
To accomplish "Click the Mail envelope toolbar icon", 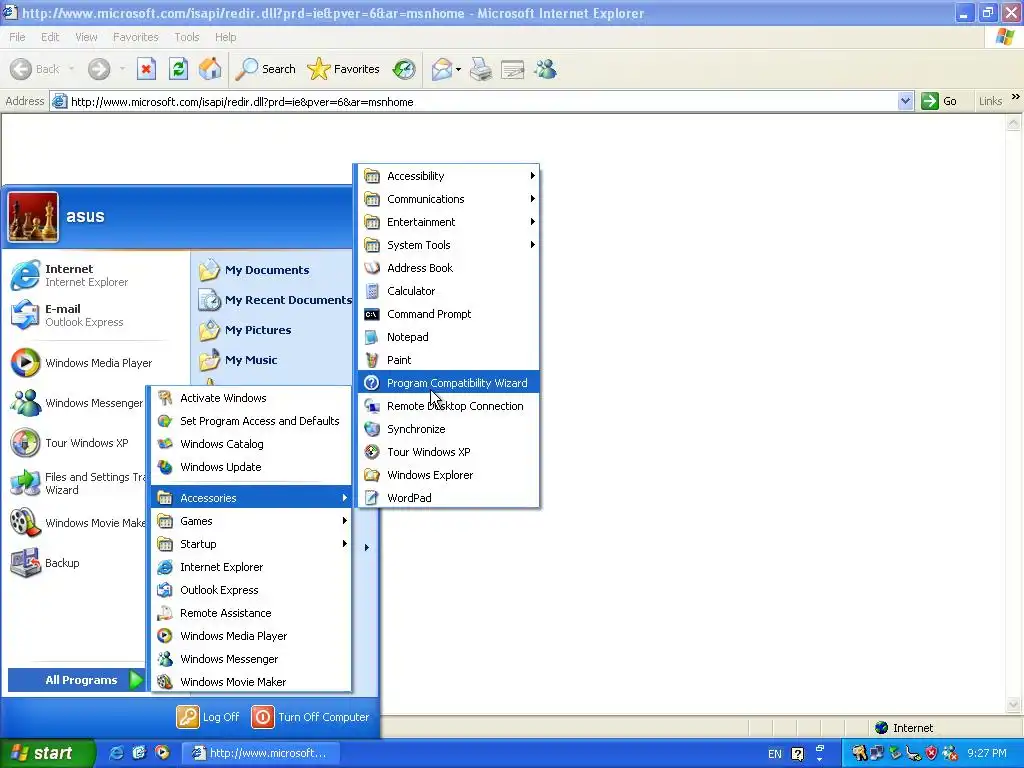I will [x=442, y=69].
